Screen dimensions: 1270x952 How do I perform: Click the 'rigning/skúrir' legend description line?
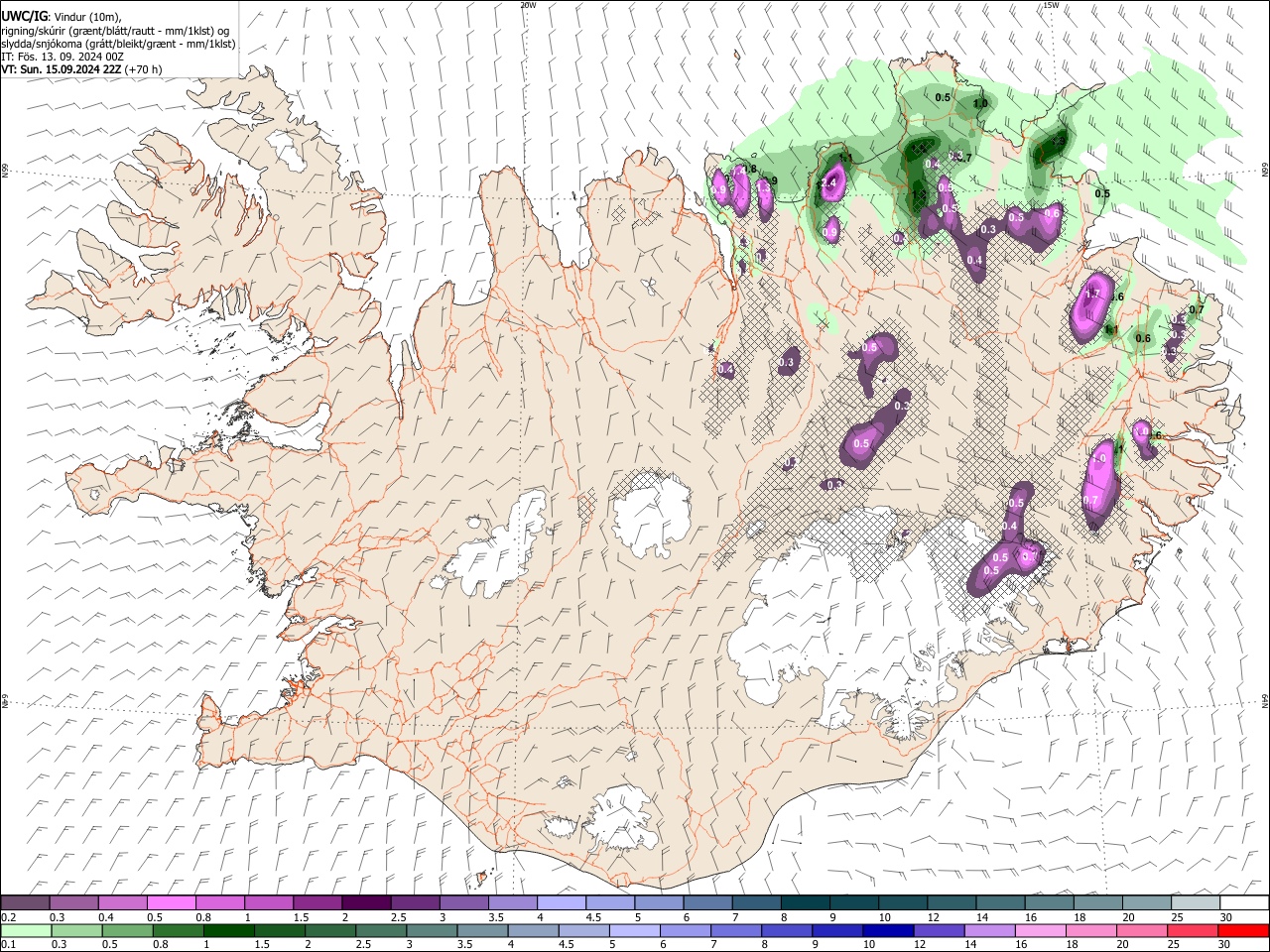[x=115, y=31]
